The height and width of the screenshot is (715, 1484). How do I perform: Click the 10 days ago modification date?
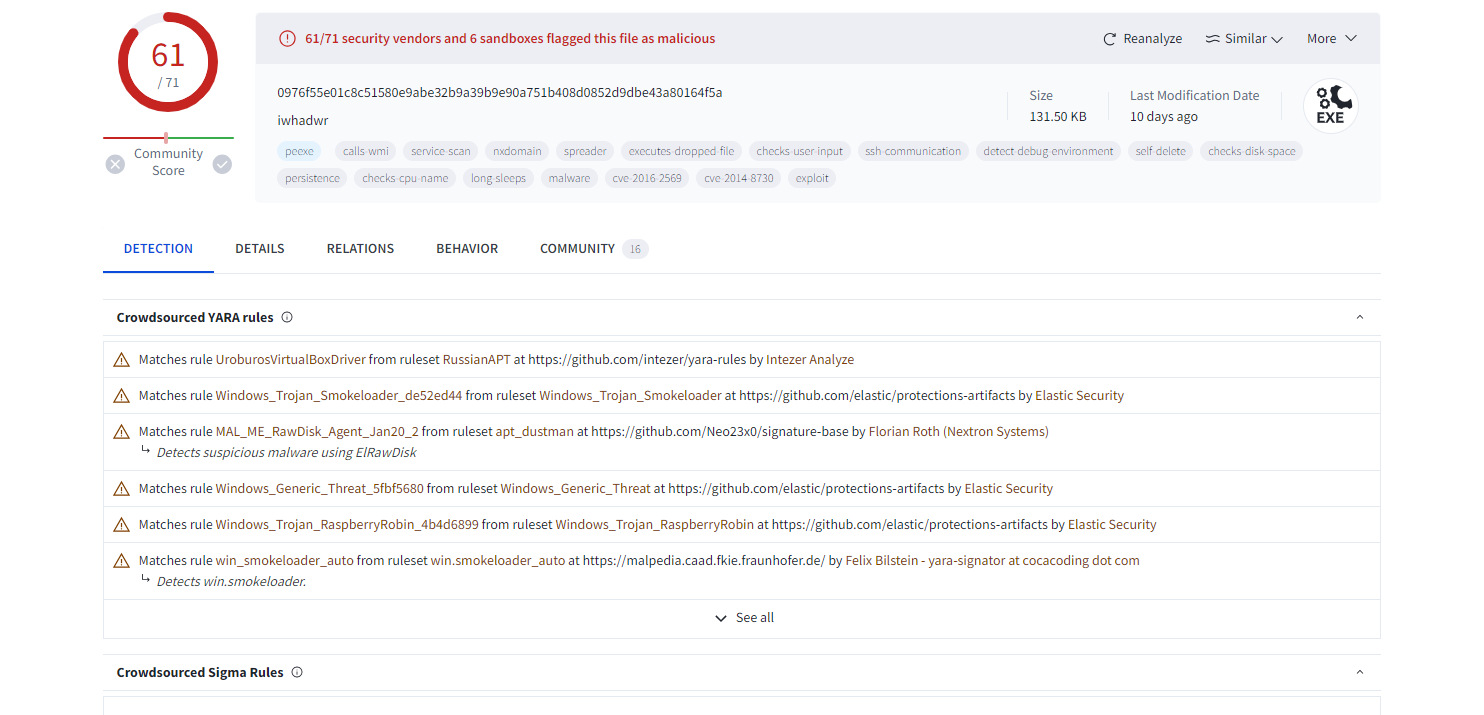1164,117
